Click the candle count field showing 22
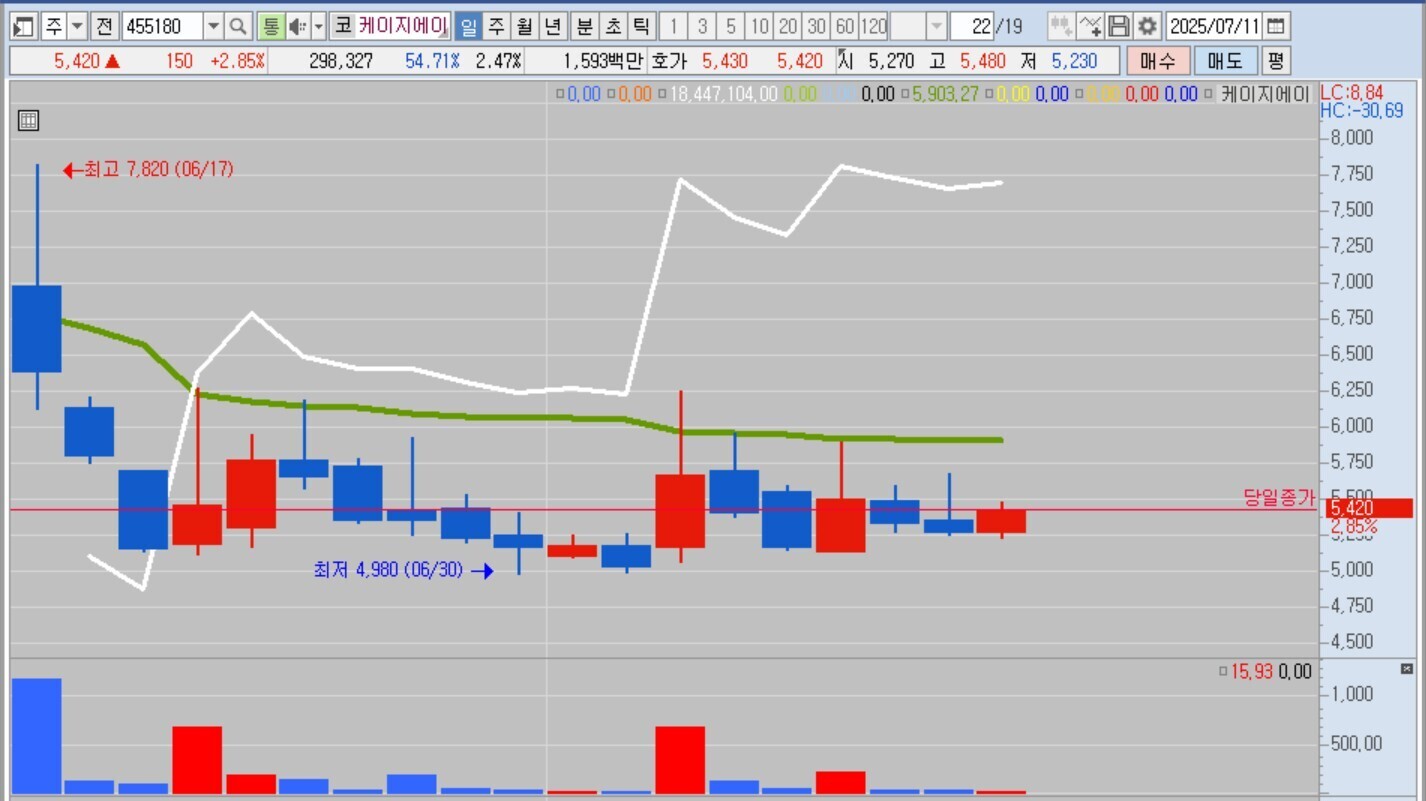The height and width of the screenshot is (801, 1426). point(972,26)
